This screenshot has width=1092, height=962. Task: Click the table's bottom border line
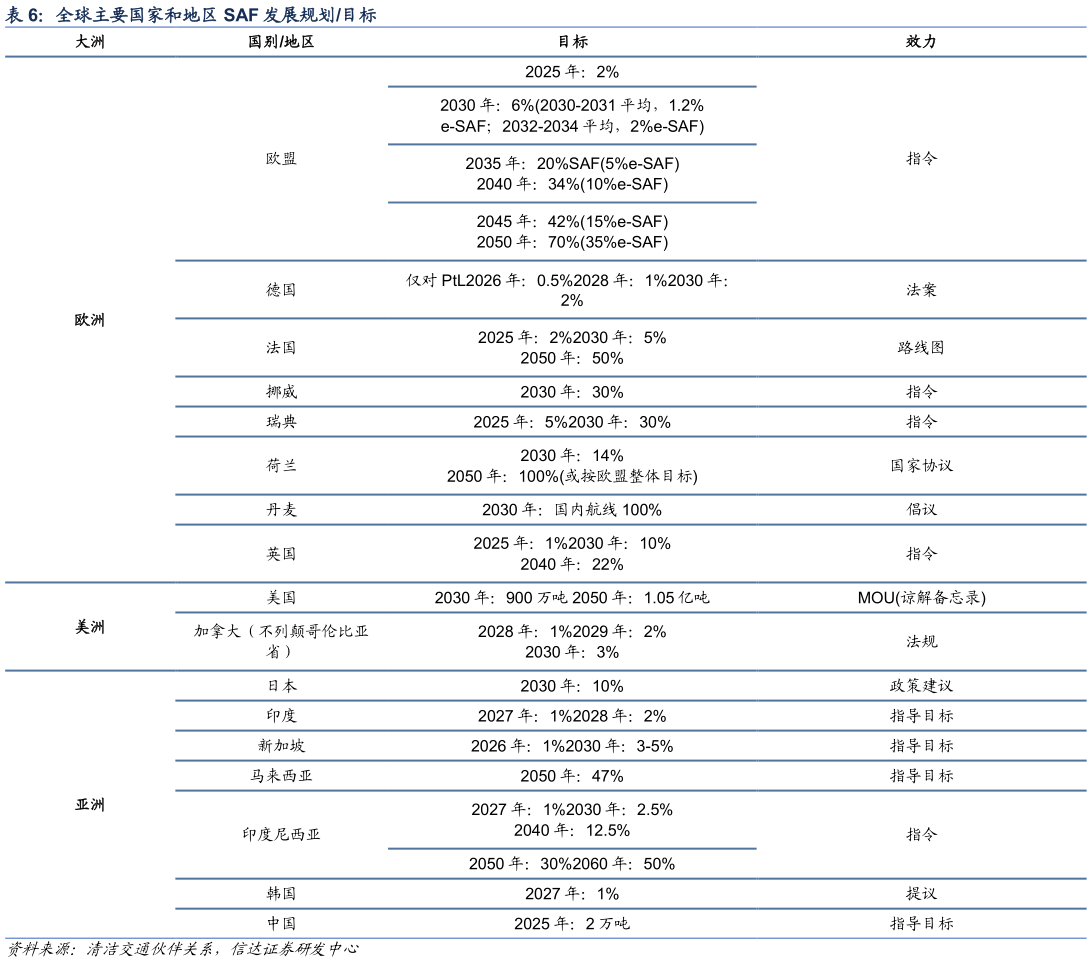tap(546, 938)
